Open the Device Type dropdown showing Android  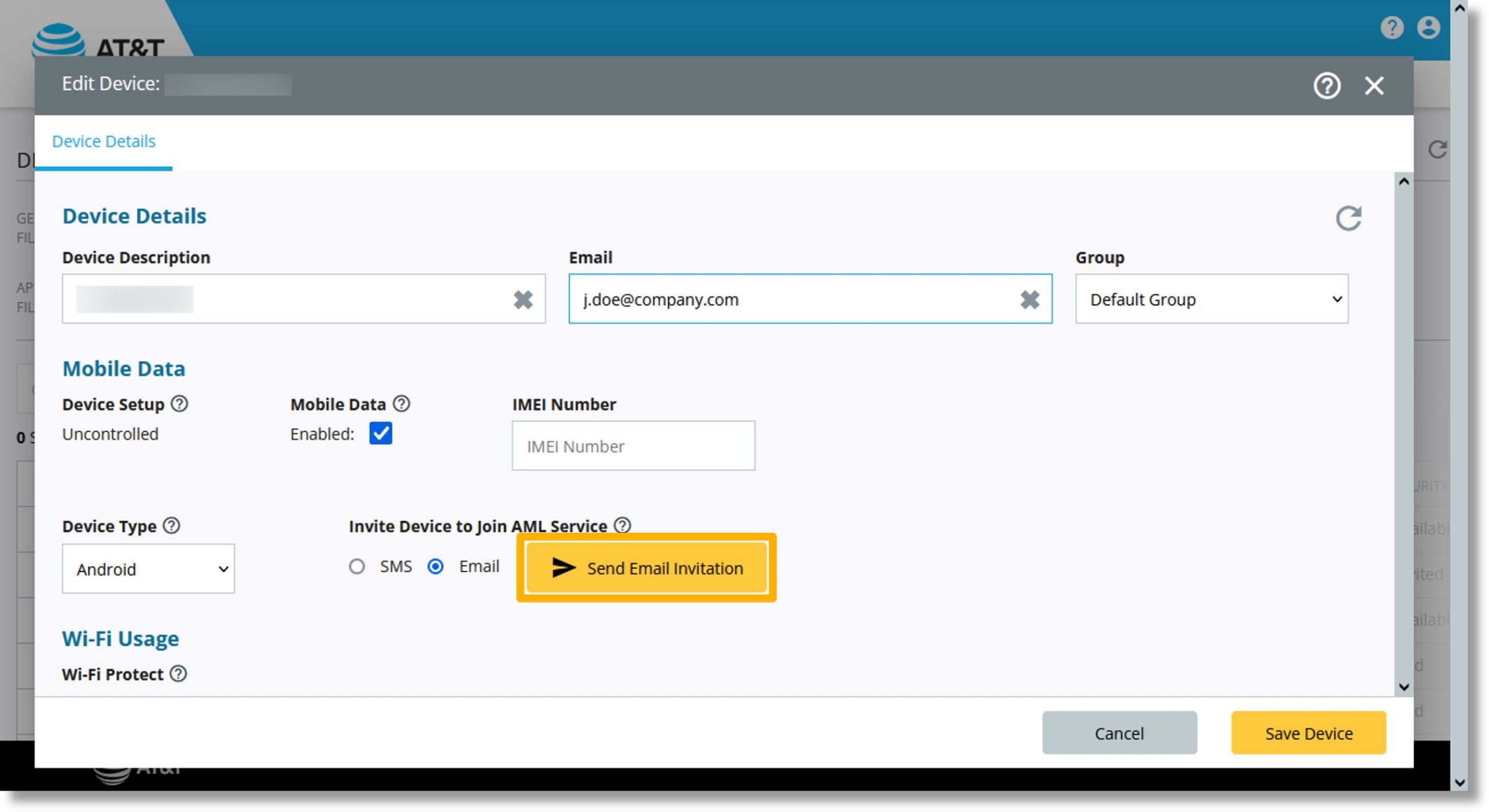pos(148,569)
